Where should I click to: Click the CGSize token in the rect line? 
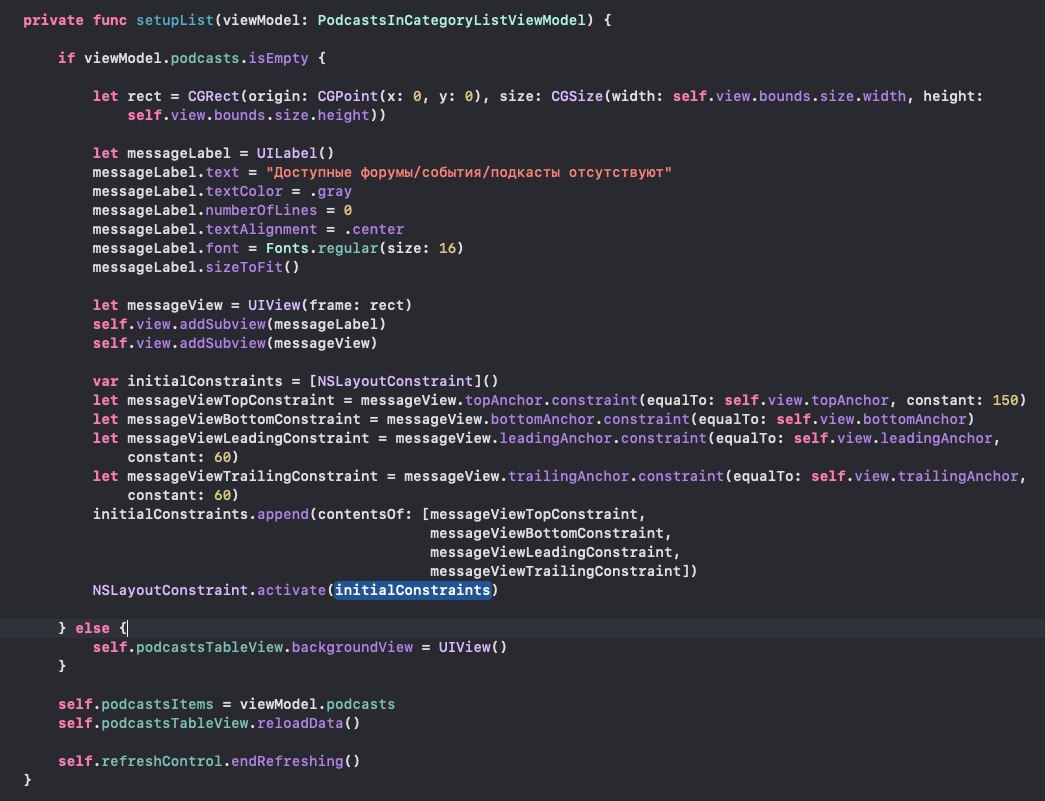point(577,96)
